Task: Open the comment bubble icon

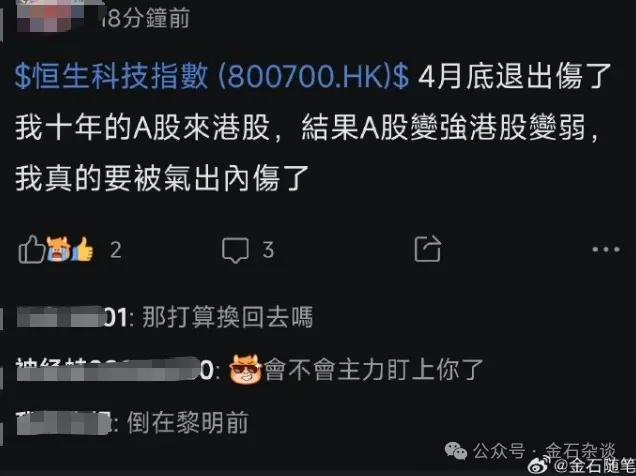Action: tap(235, 250)
